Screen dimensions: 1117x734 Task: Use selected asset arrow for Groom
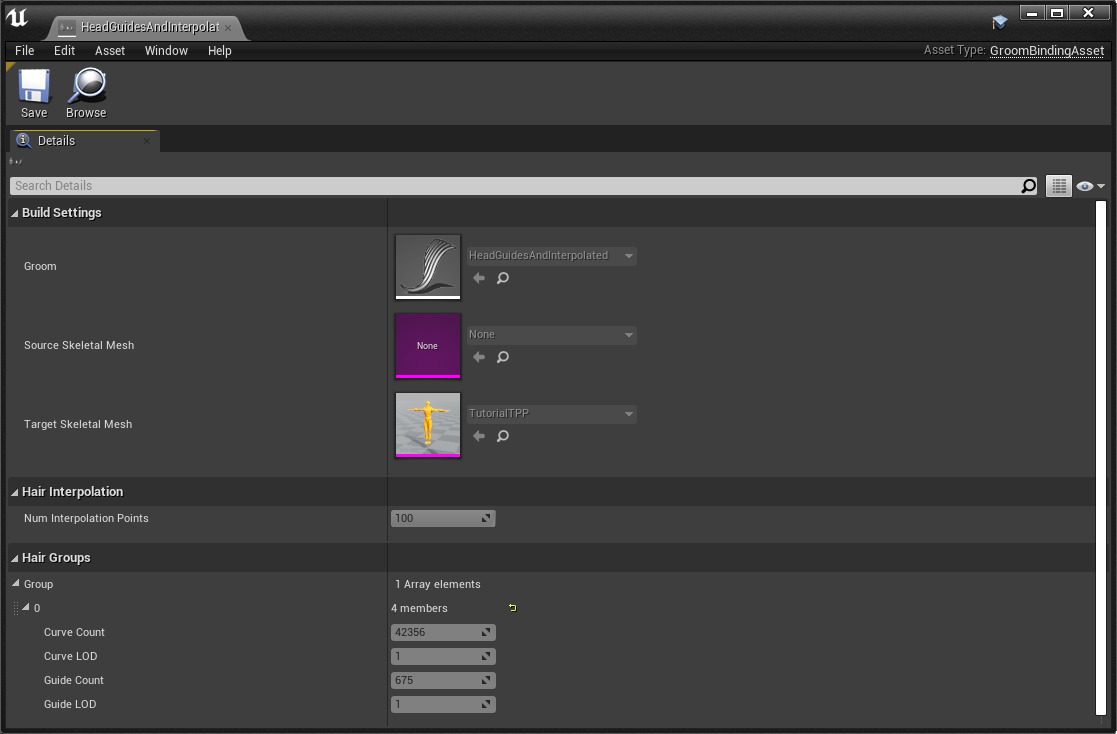[x=479, y=278]
